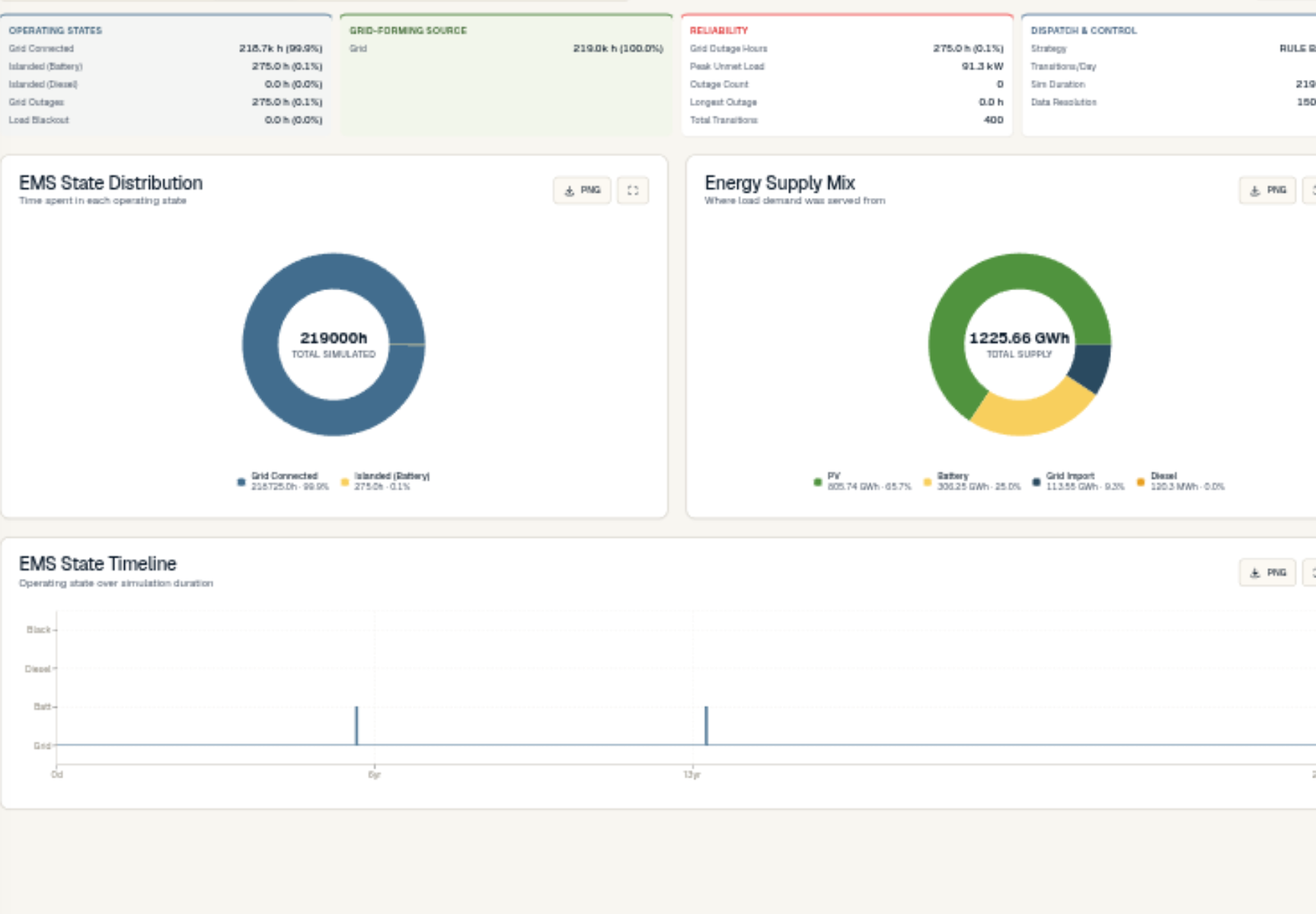
Task: Click the Operating States card heading
Action: [x=56, y=30]
